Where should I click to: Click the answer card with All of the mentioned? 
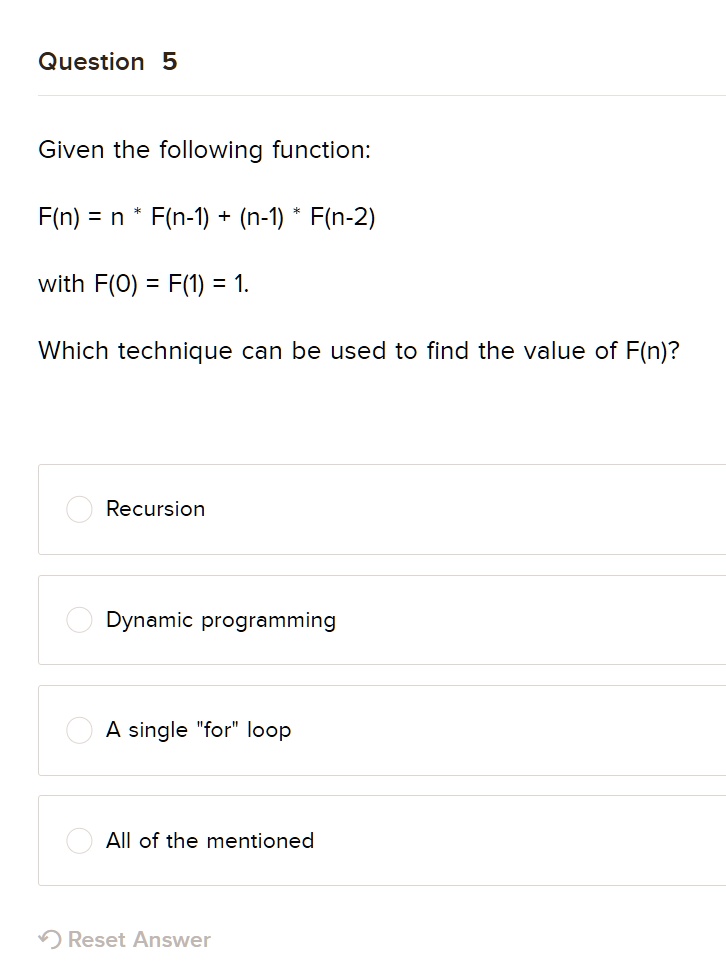pyautogui.click(x=380, y=841)
